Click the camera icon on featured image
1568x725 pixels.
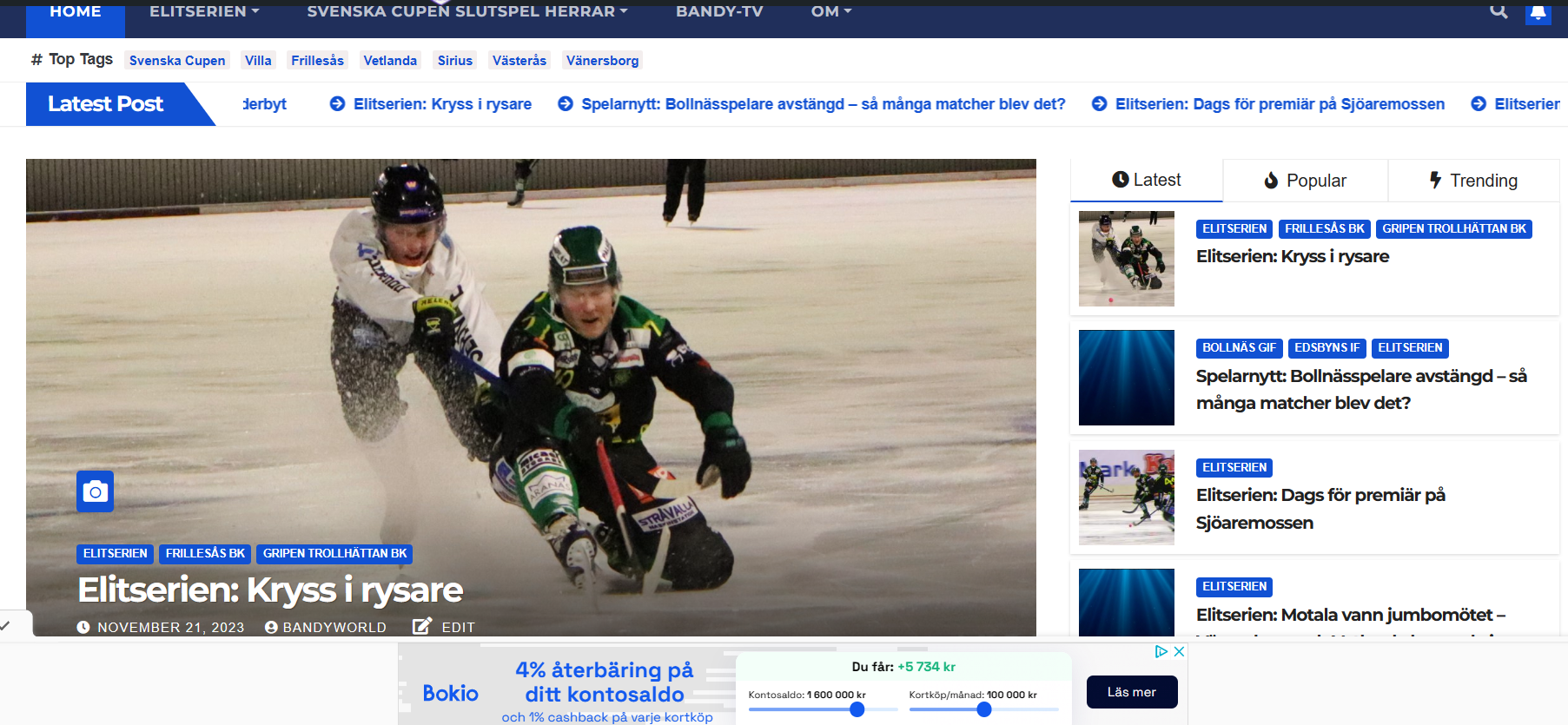95,491
